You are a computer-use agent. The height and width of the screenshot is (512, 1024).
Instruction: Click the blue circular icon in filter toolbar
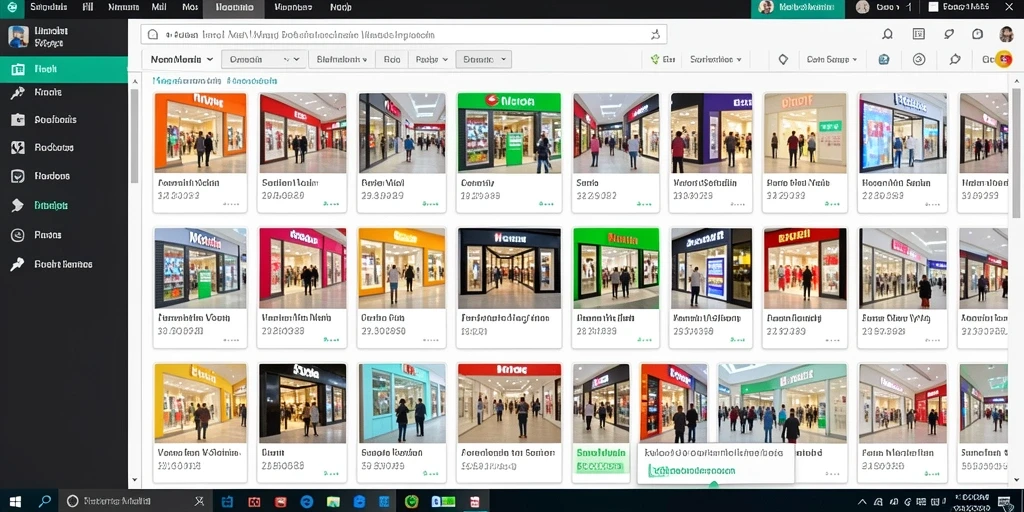tap(884, 59)
